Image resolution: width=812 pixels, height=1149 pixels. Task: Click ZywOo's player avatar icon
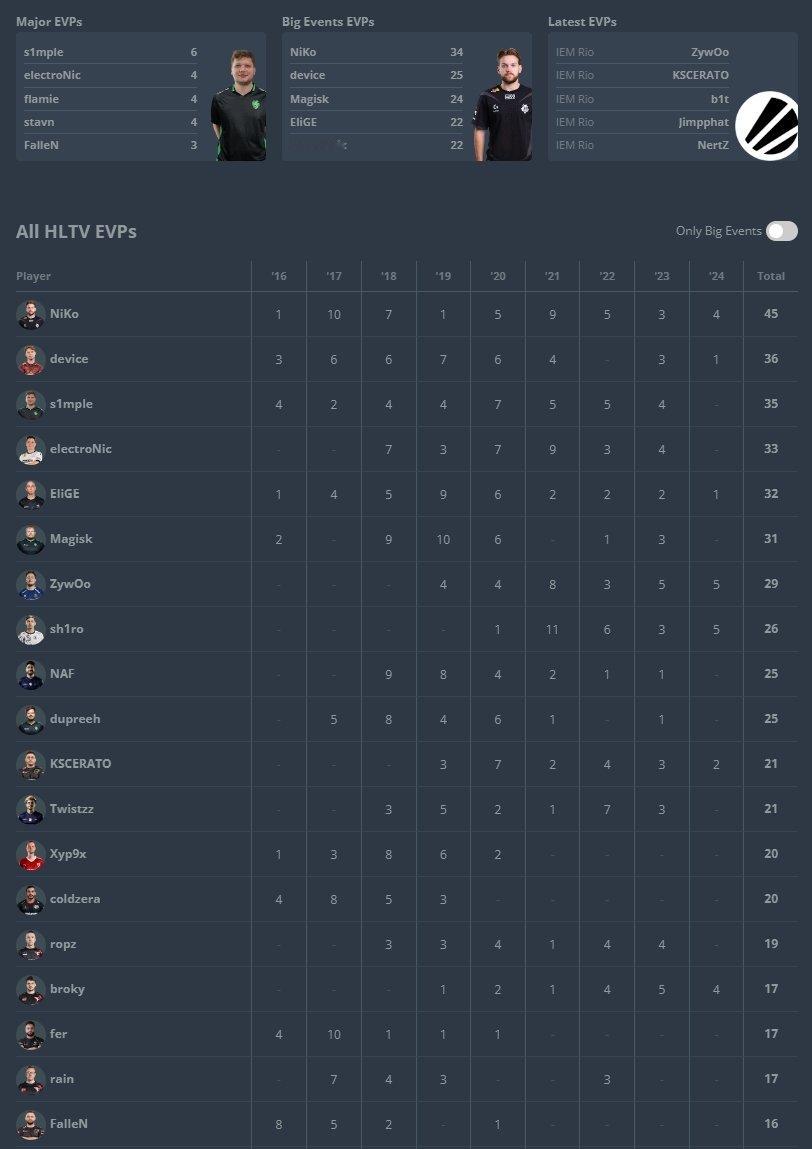click(x=31, y=585)
